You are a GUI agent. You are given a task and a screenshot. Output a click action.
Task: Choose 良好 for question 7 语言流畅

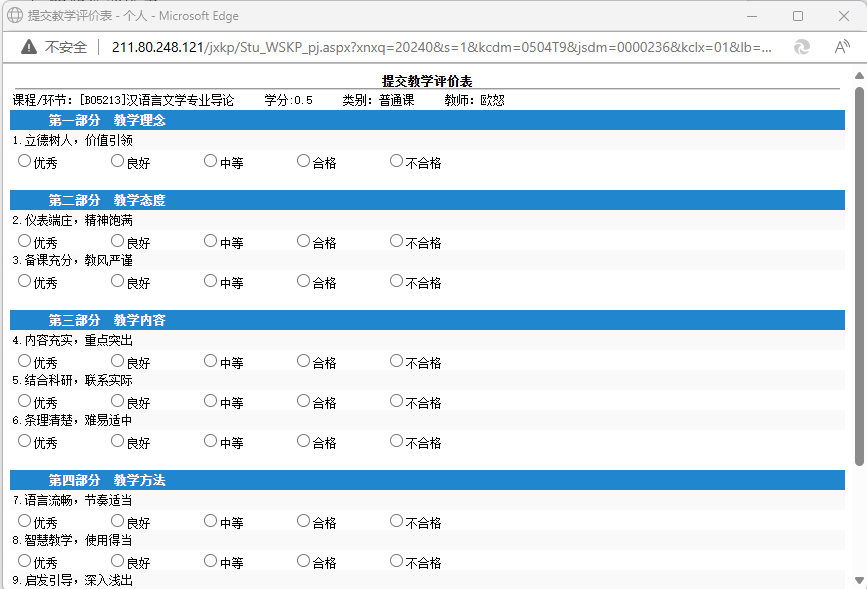[117, 521]
